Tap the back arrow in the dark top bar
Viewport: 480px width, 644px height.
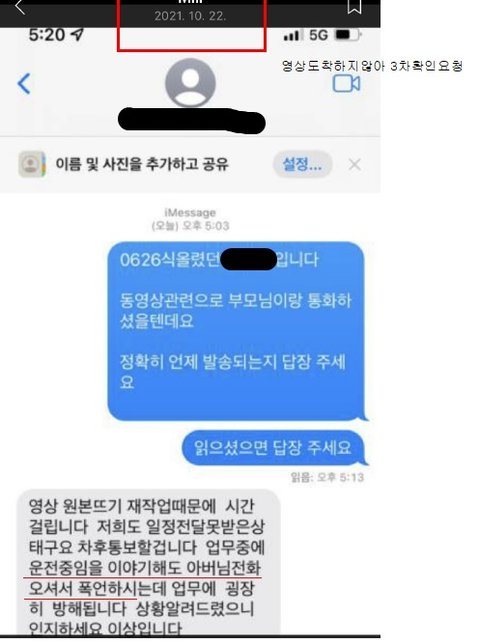point(20,7)
